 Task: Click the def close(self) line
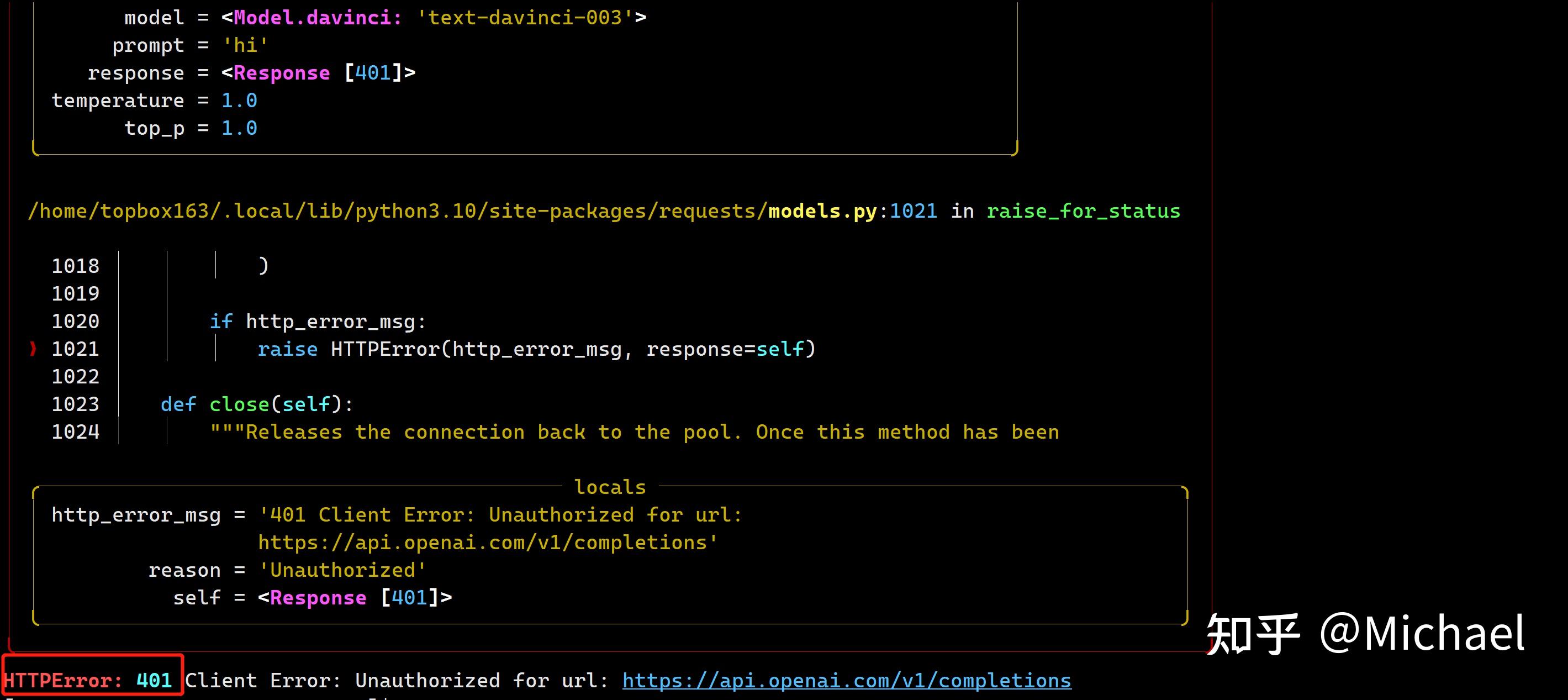tap(256, 404)
